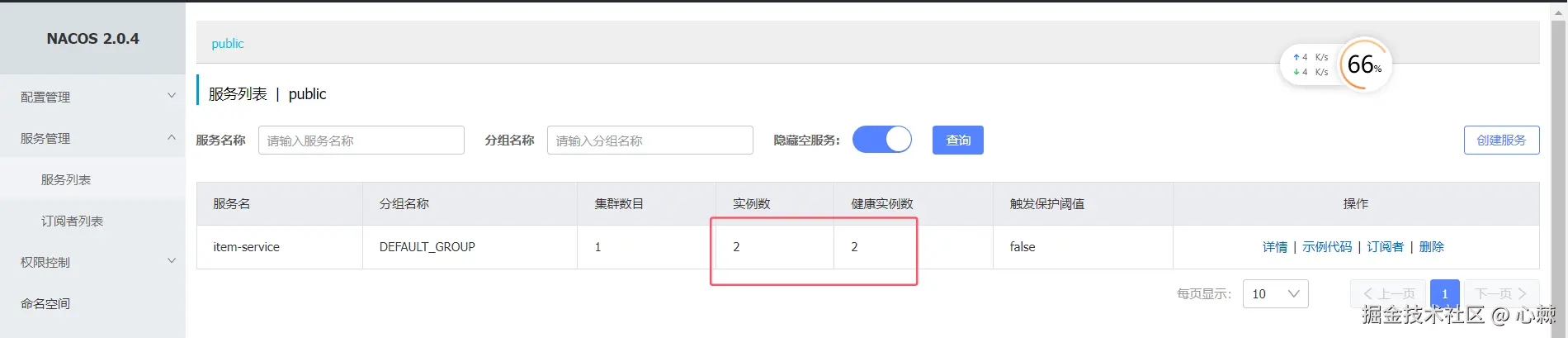View 示例代码 for item-service

(1327, 246)
